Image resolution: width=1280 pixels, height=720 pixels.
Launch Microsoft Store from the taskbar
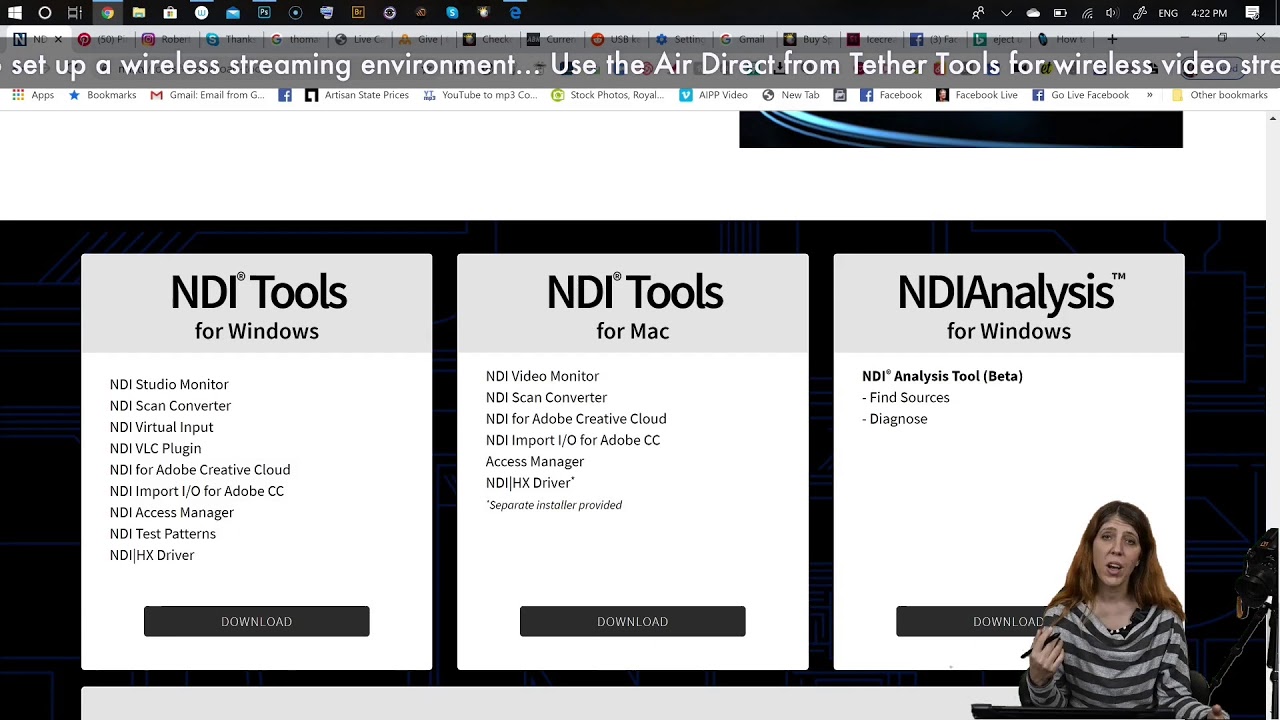click(170, 13)
